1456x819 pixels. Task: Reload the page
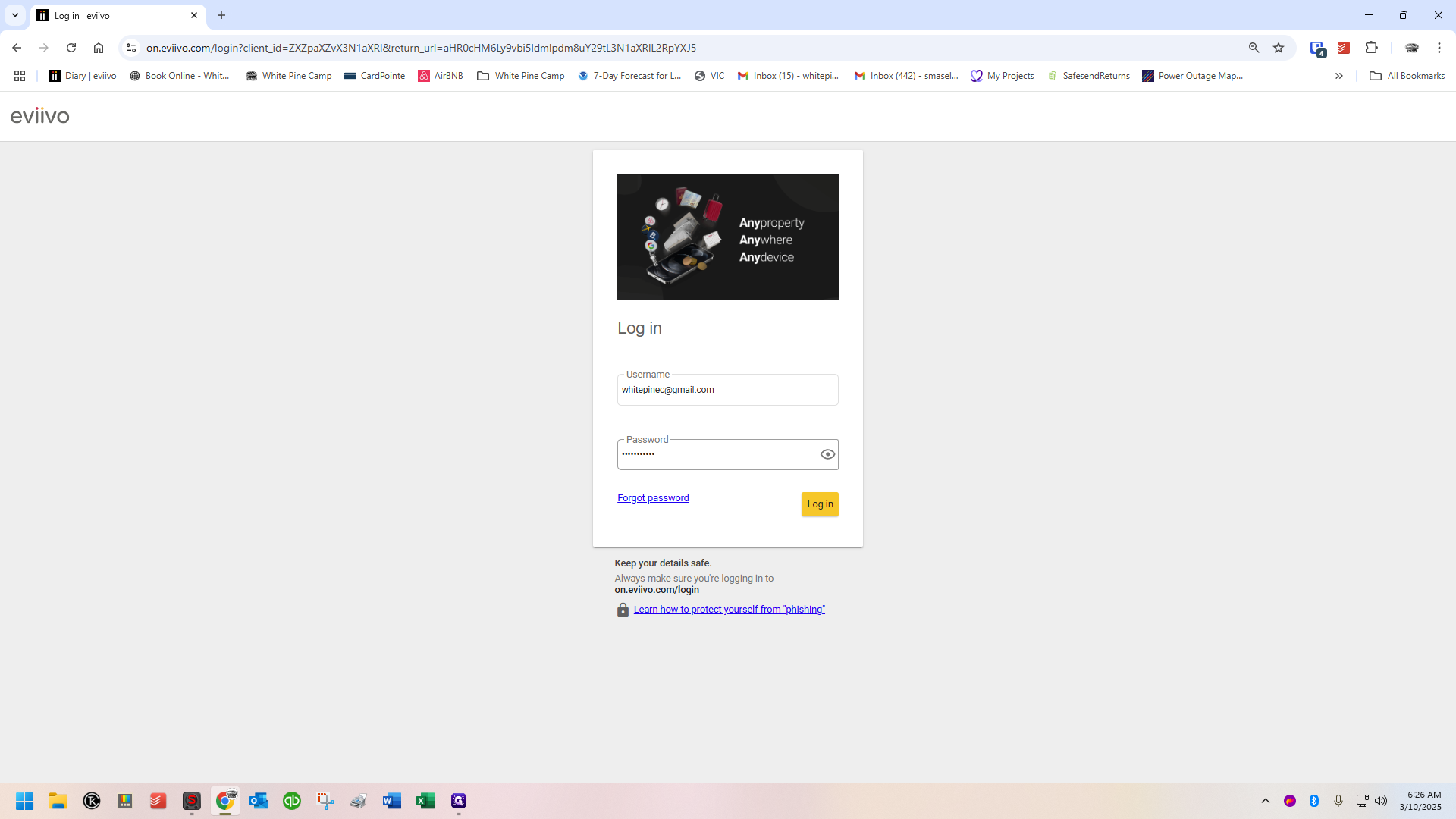71,48
